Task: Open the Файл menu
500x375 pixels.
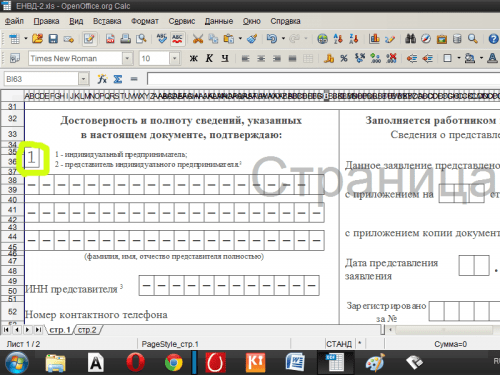Action: pos(14,21)
